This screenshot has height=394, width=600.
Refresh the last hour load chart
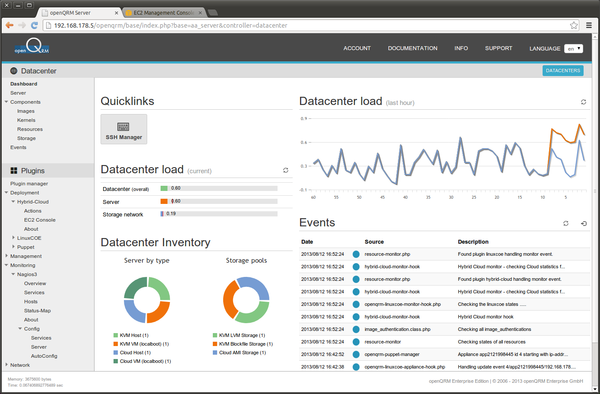pos(583,102)
